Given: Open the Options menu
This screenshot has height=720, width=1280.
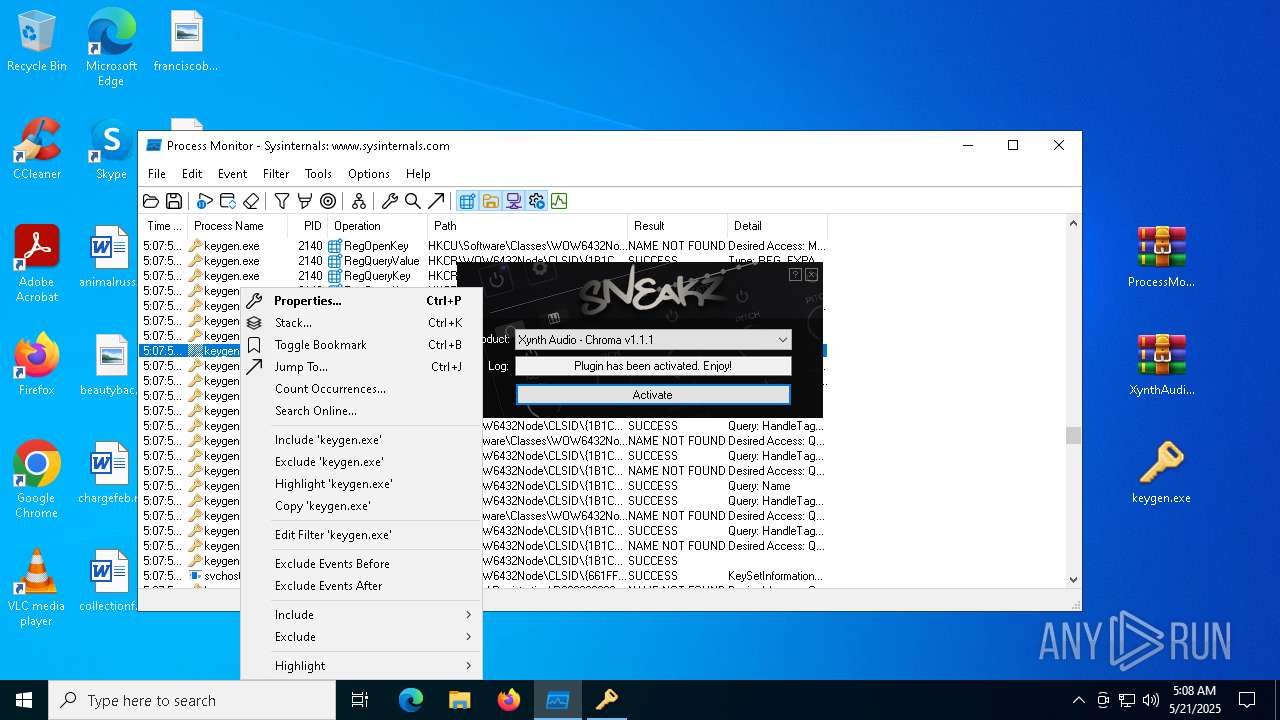Looking at the screenshot, I should click(369, 174).
